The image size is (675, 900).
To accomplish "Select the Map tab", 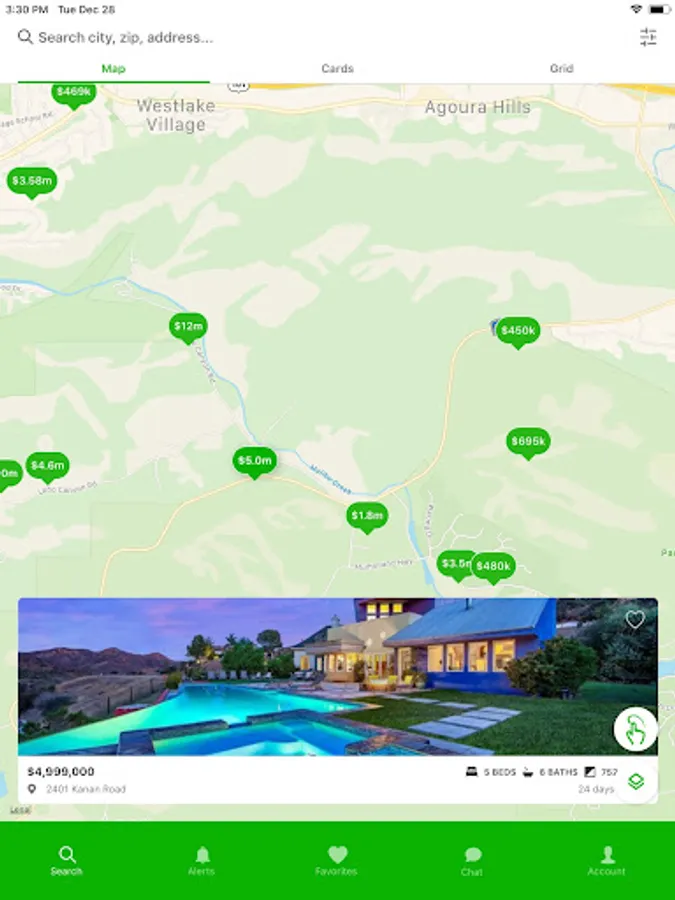I will point(114,68).
